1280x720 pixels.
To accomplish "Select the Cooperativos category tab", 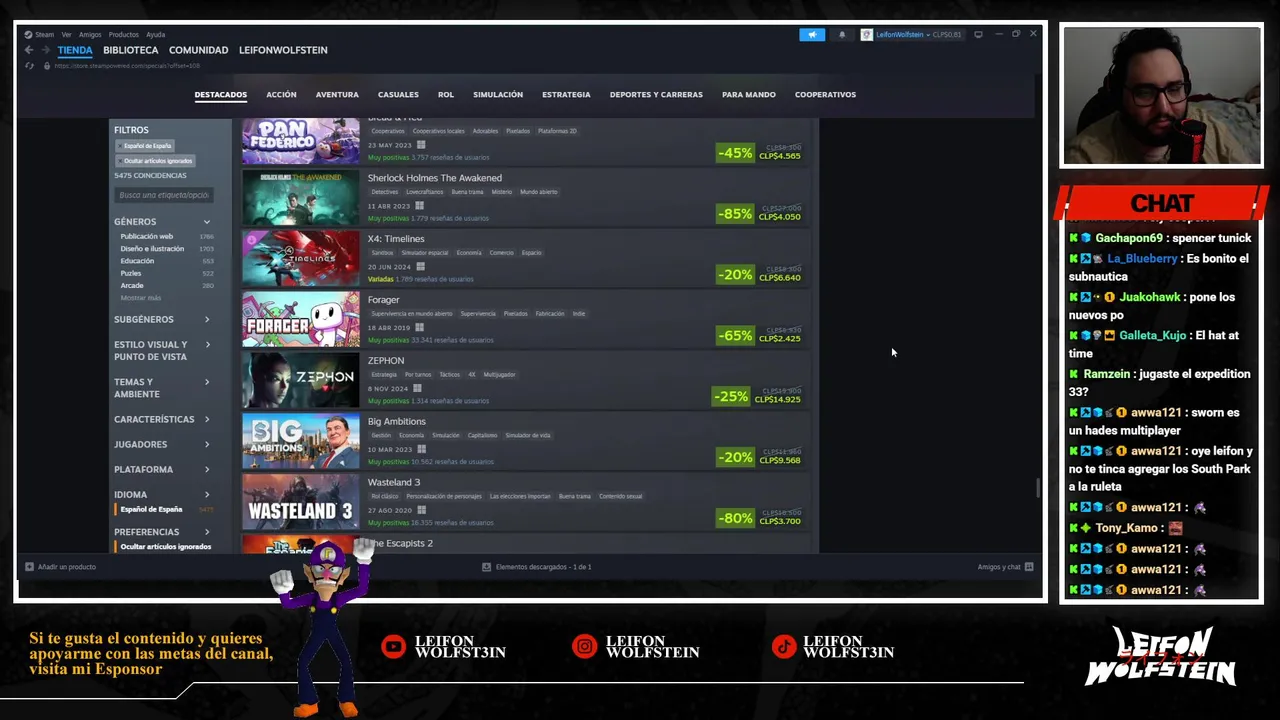I will (825, 95).
